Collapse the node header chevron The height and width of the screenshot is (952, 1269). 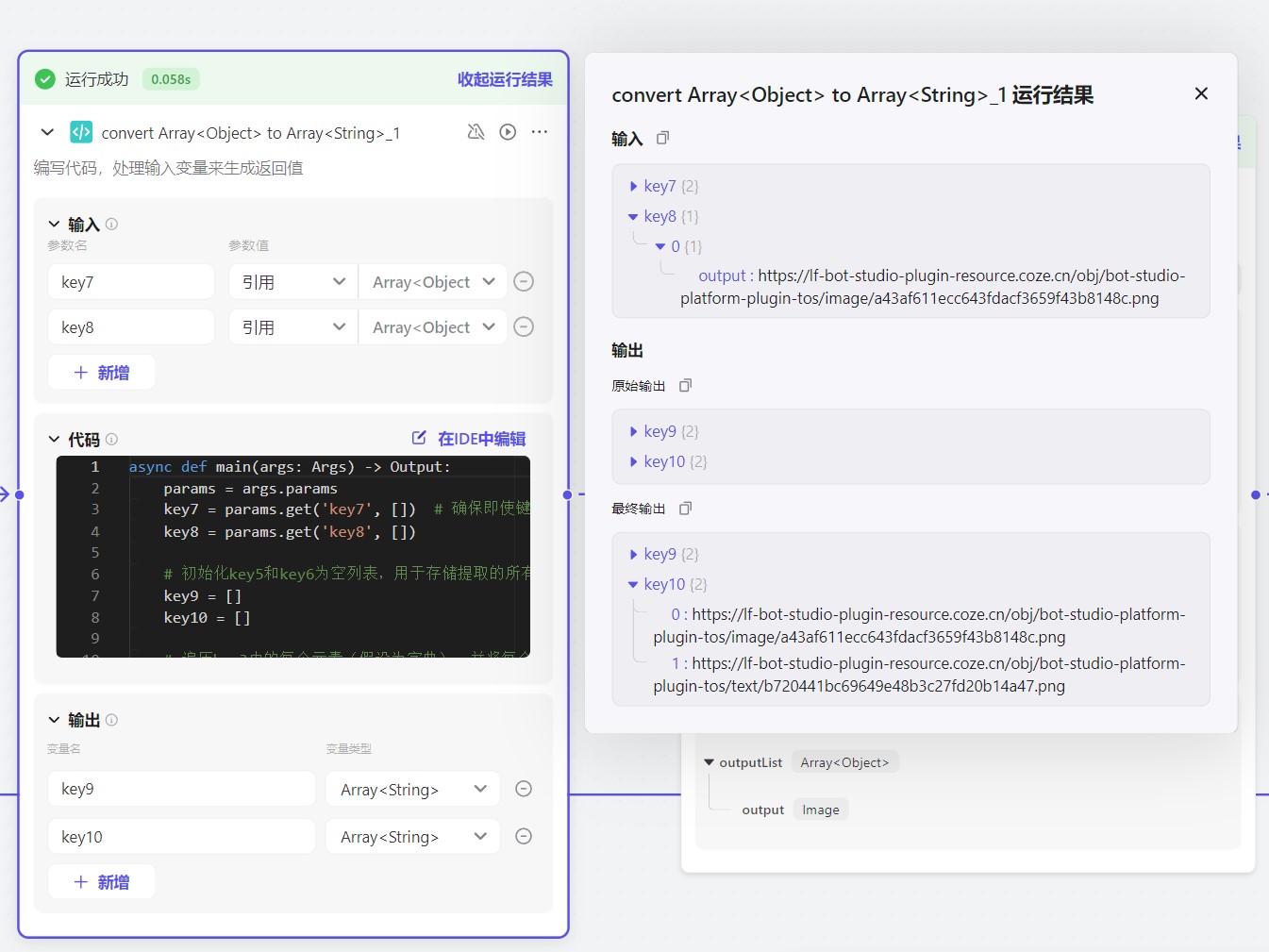[x=47, y=132]
